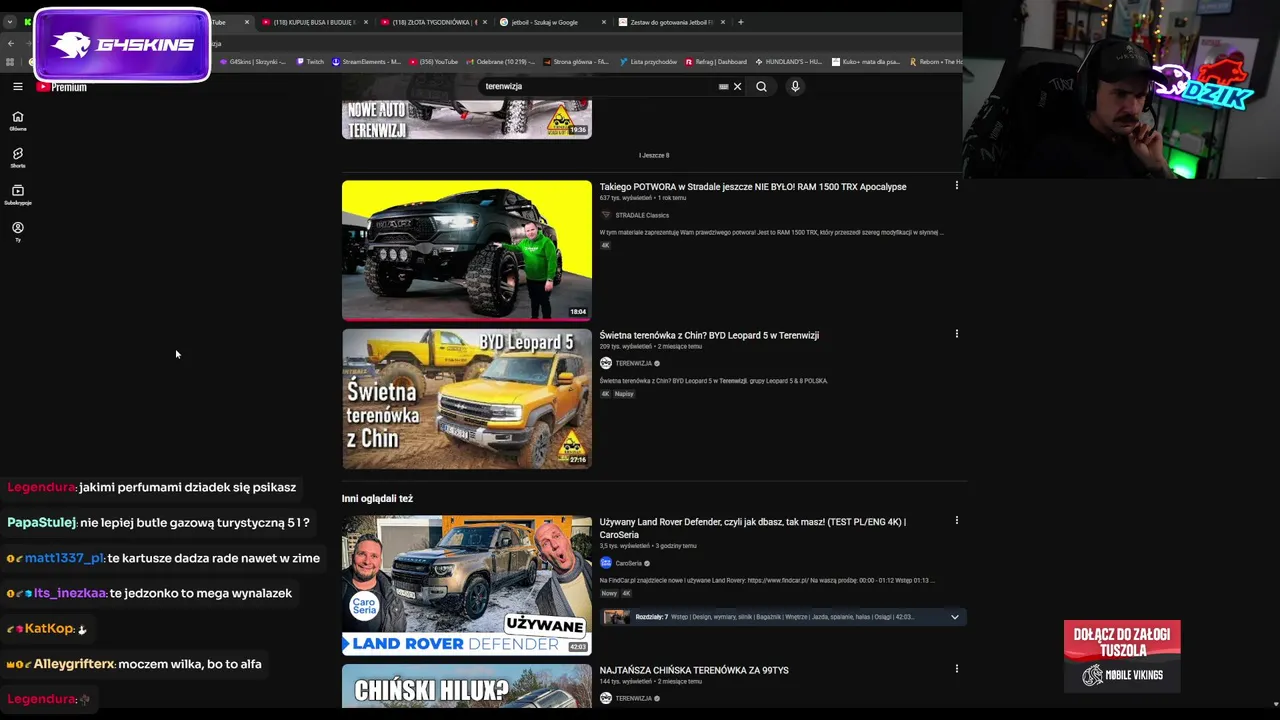Open the Ty profile page in the sidebar
The height and width of the screenshot is (720, 1280).
[18, 232]
